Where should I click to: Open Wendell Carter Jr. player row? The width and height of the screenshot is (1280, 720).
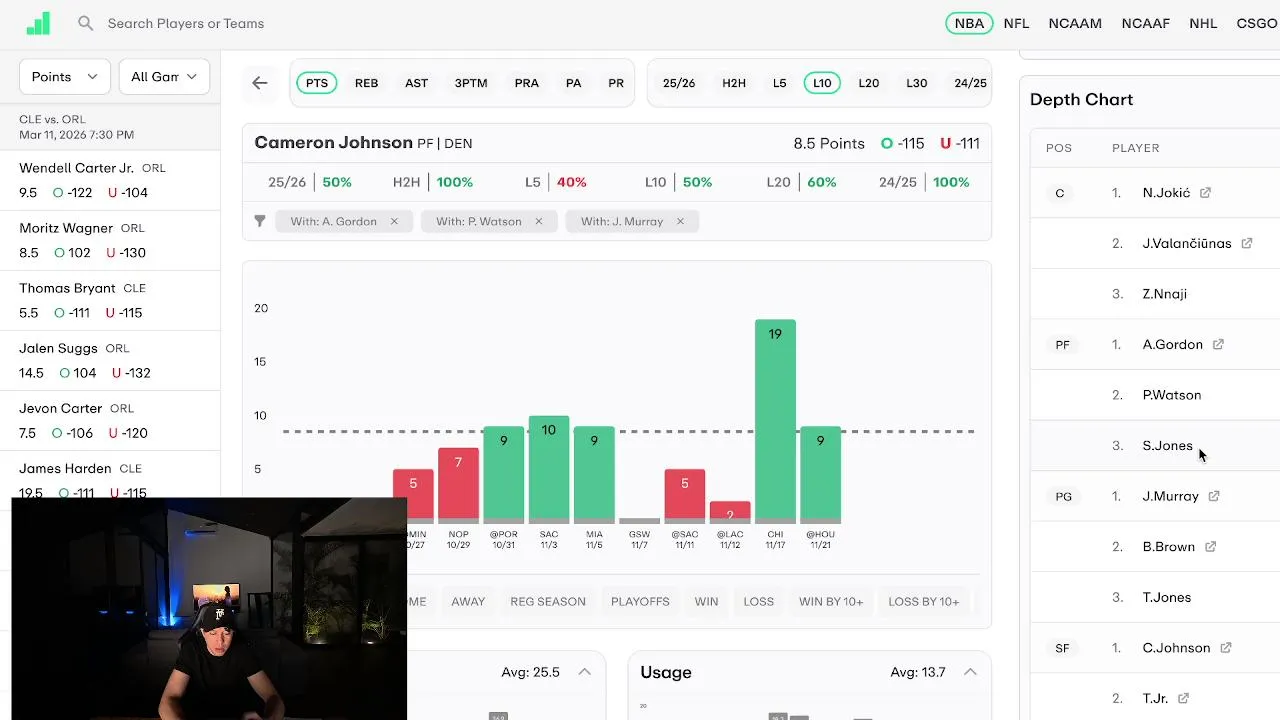(x=110, y=181)
